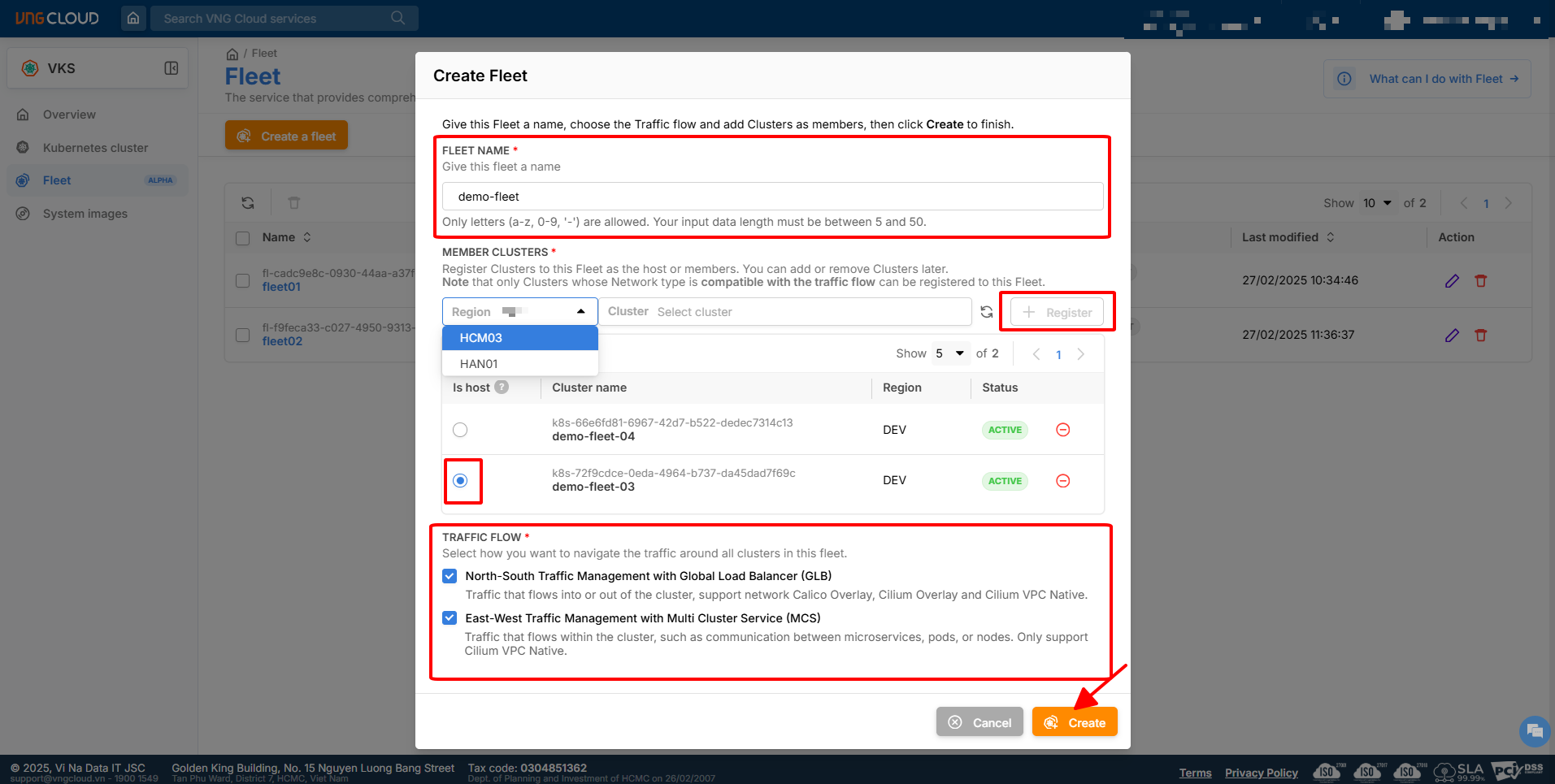
Task: Cancel the Create Fleet dialog
Action: tap(979, 722)
